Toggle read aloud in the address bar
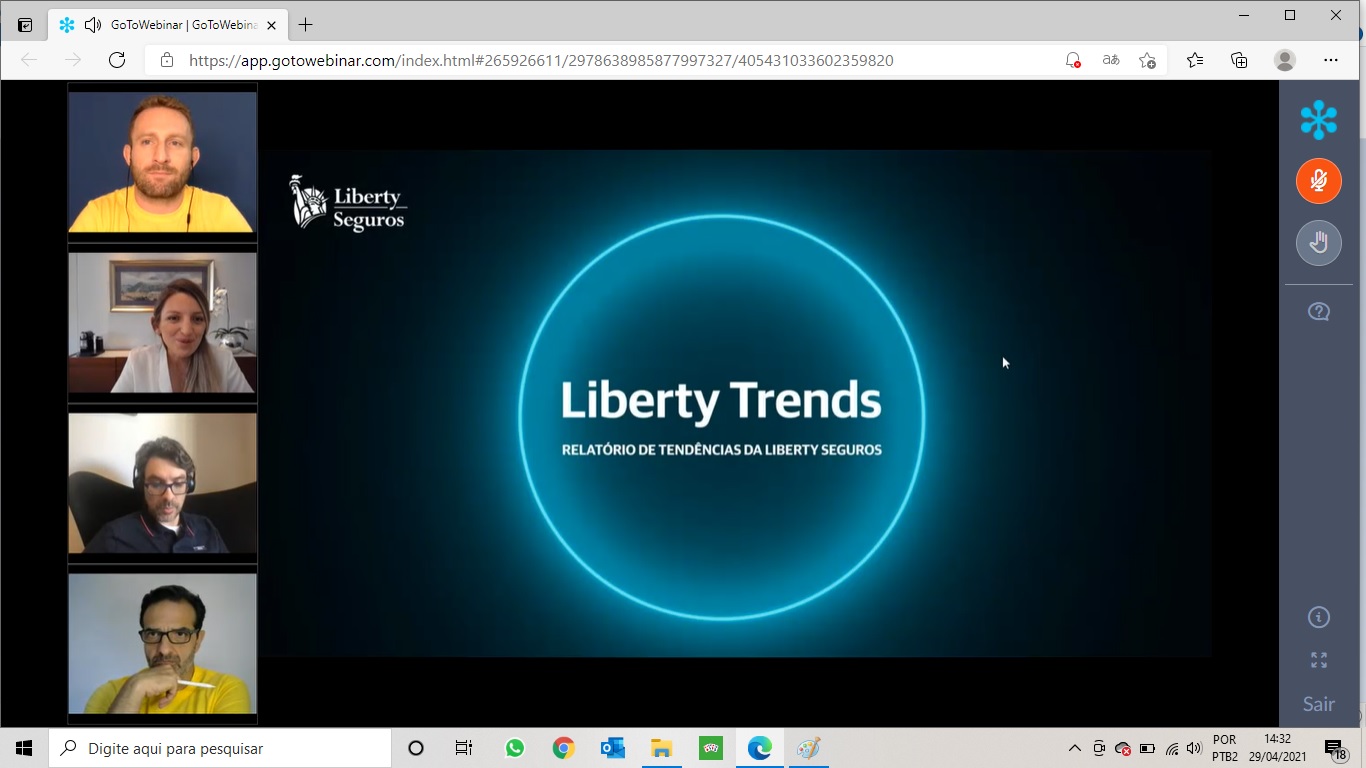 [1110, 60]
